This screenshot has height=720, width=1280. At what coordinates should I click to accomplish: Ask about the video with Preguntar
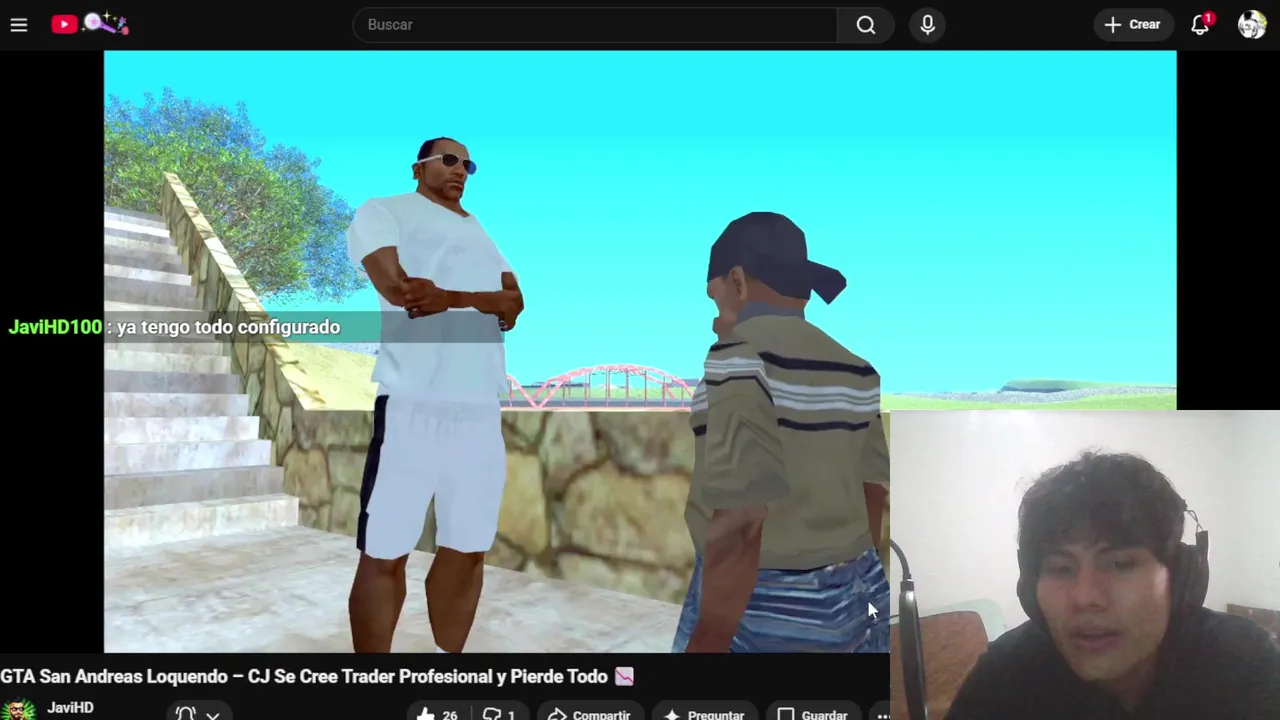pyautogui.click(x=705, y=714)
